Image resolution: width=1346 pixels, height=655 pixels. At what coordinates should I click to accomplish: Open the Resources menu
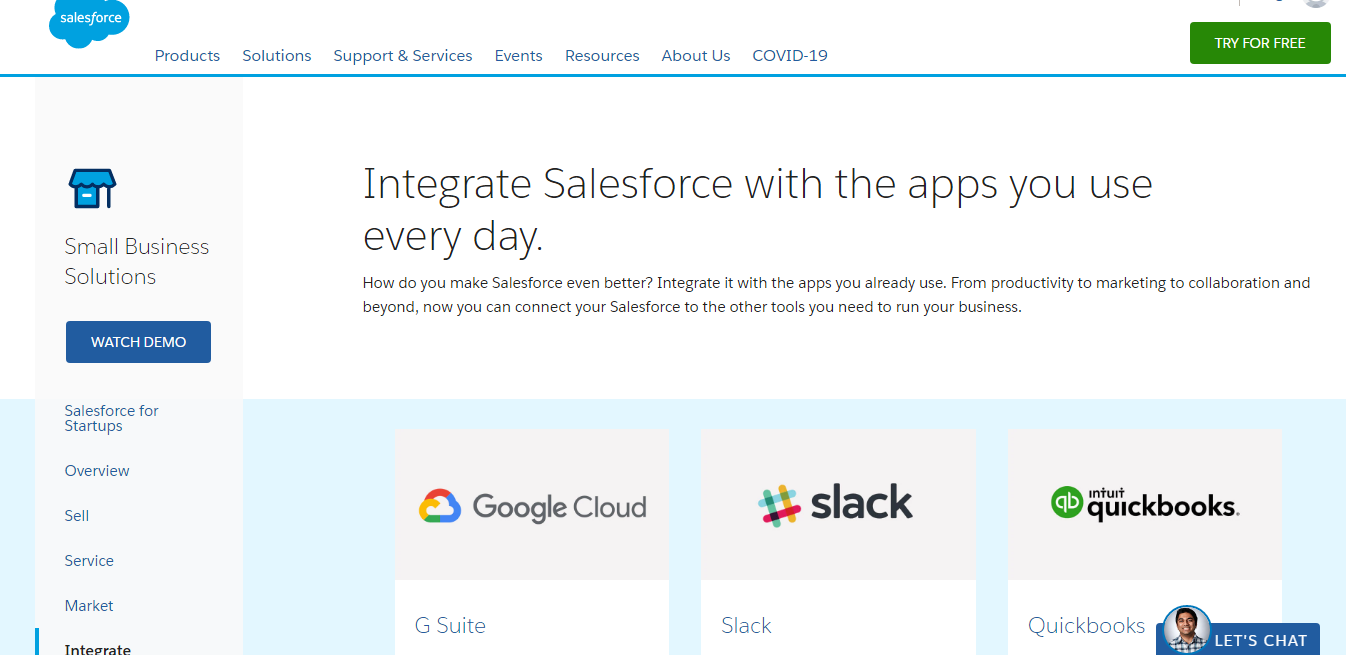click(602, 56)
